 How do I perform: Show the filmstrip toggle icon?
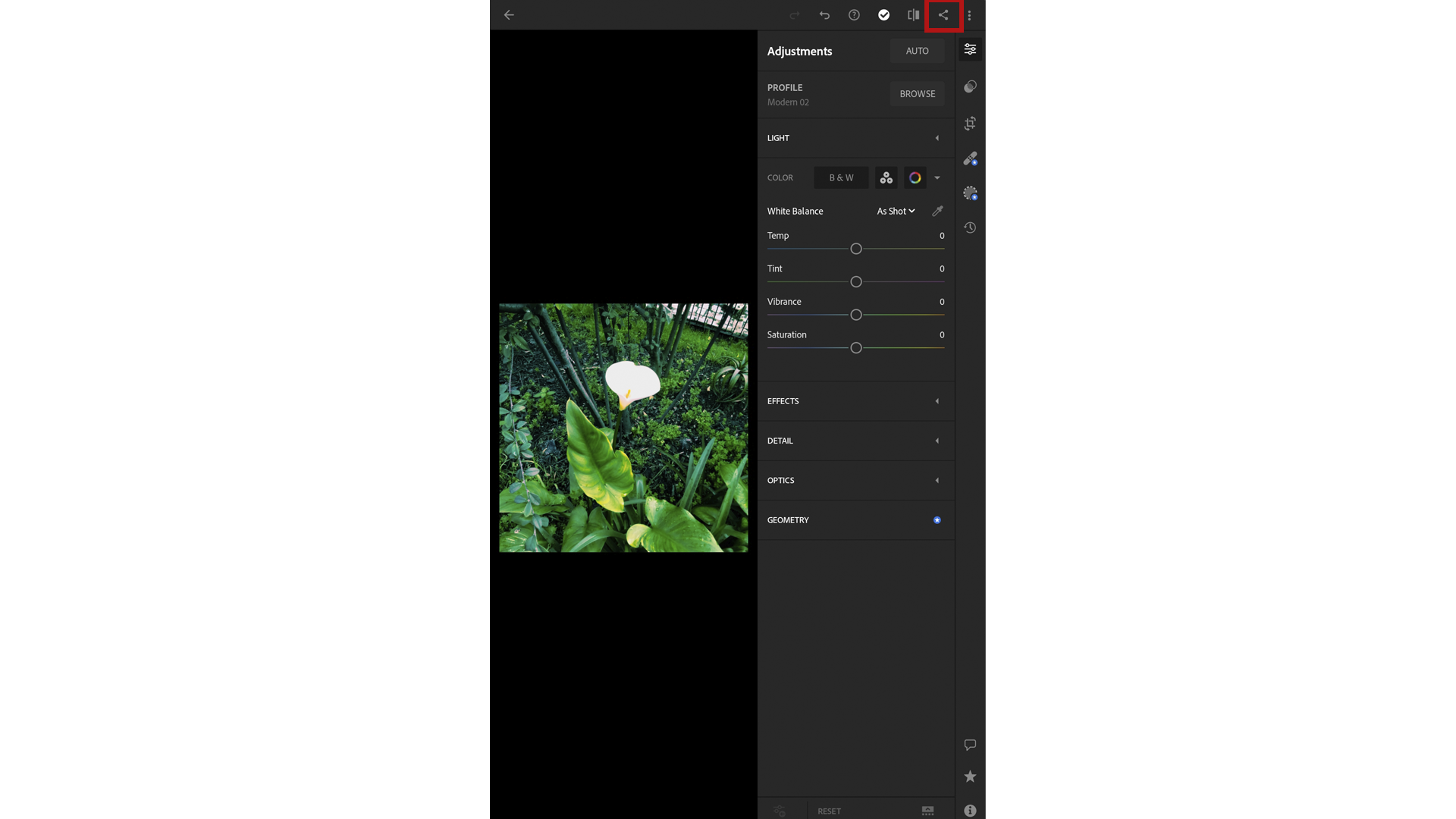[x=927, y=811]
